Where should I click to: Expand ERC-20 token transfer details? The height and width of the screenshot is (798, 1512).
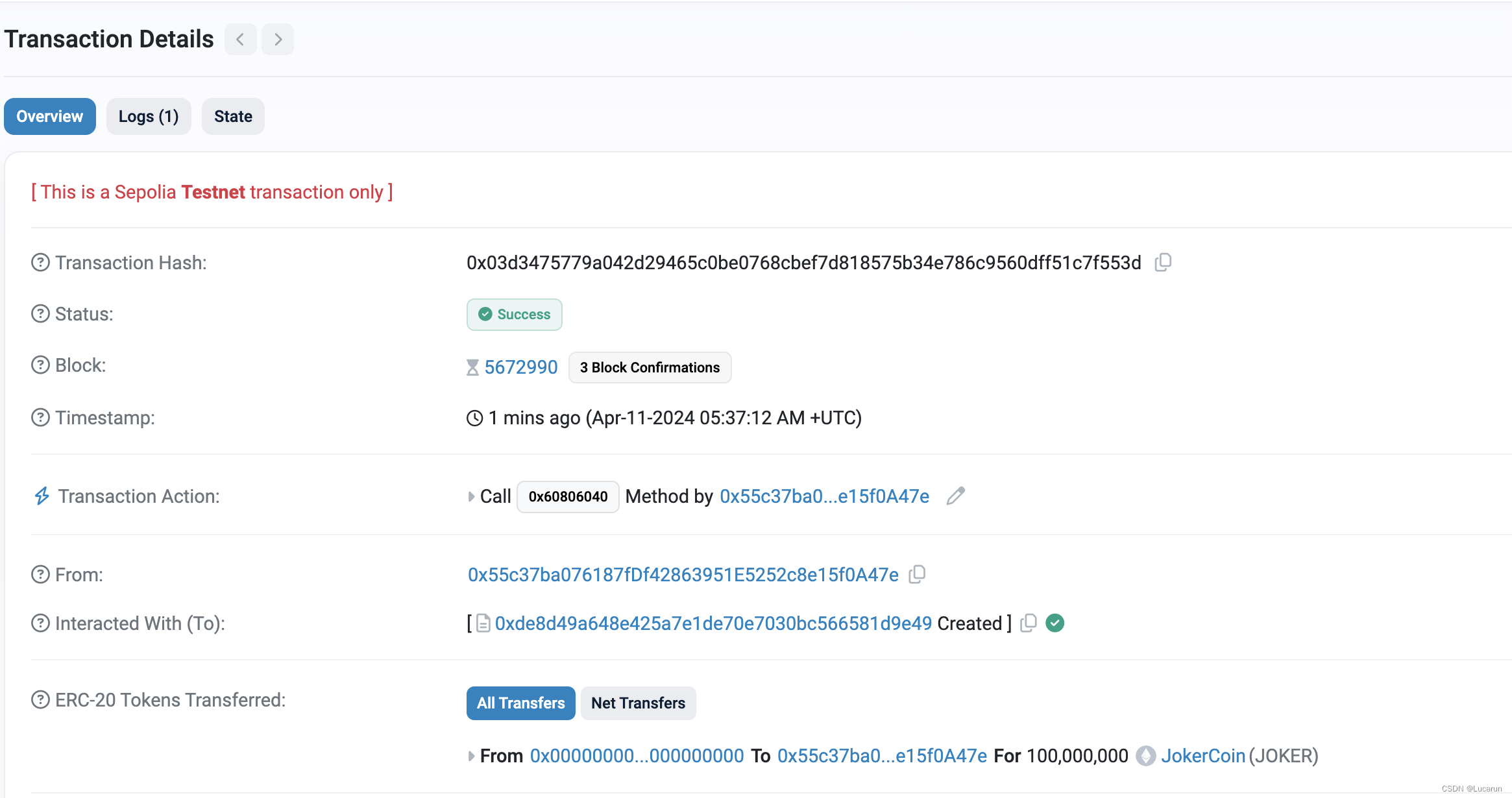471,756
